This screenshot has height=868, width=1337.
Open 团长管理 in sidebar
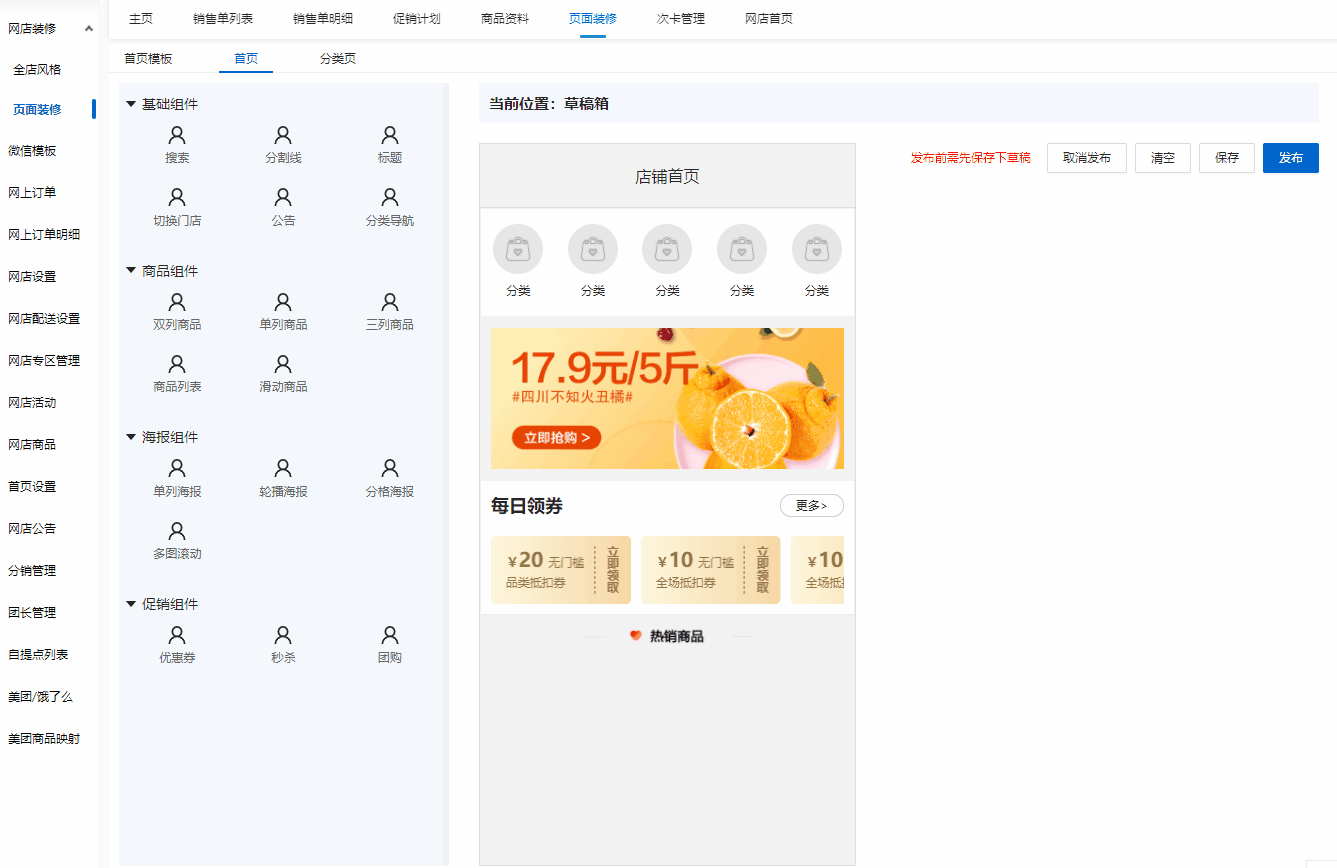click(32, 613)
